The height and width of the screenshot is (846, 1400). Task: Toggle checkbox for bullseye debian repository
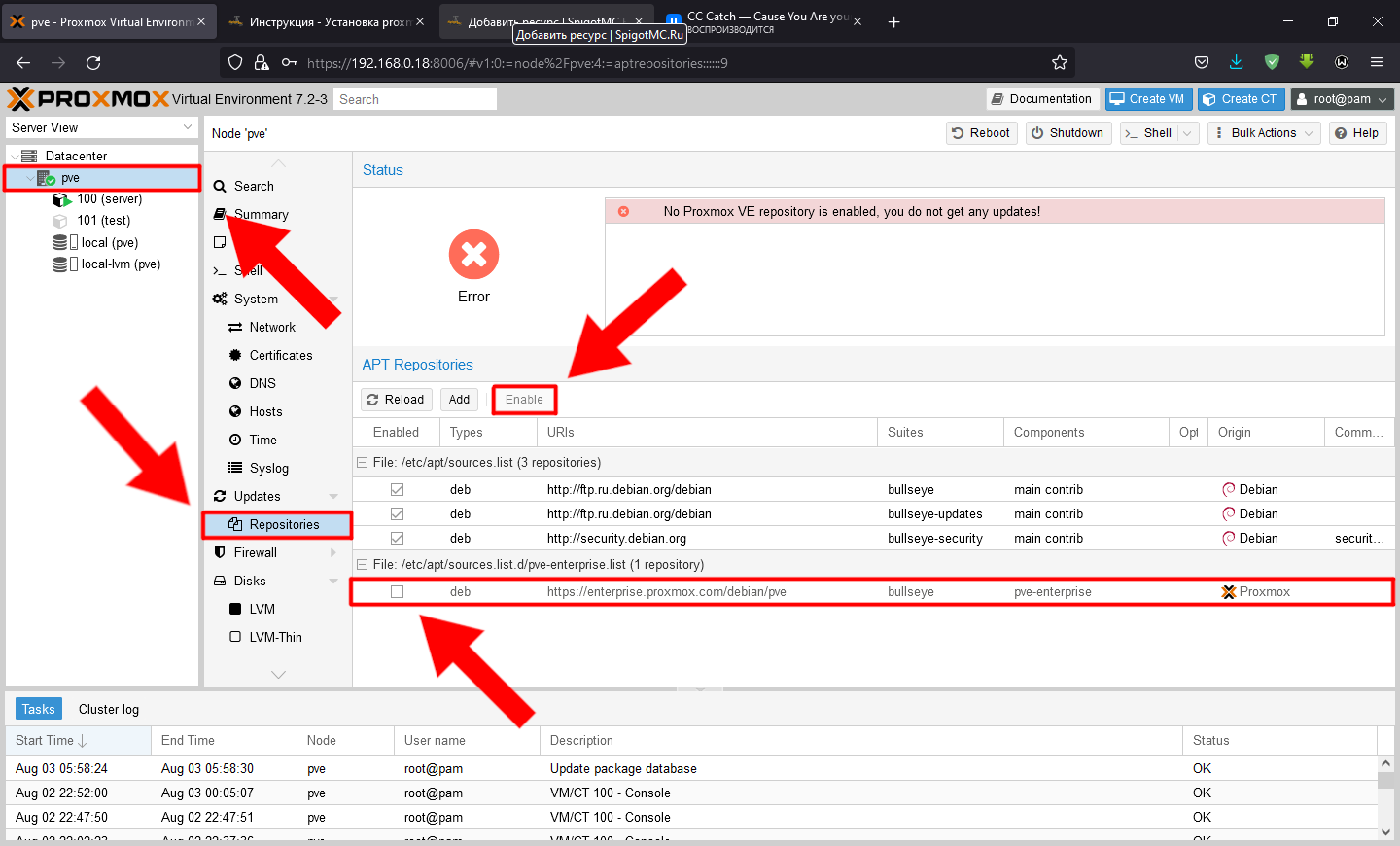397,490
